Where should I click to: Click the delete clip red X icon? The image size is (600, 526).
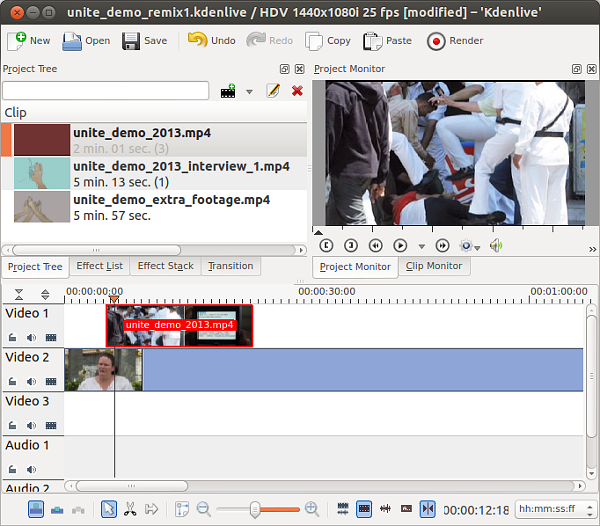[297, 91]
